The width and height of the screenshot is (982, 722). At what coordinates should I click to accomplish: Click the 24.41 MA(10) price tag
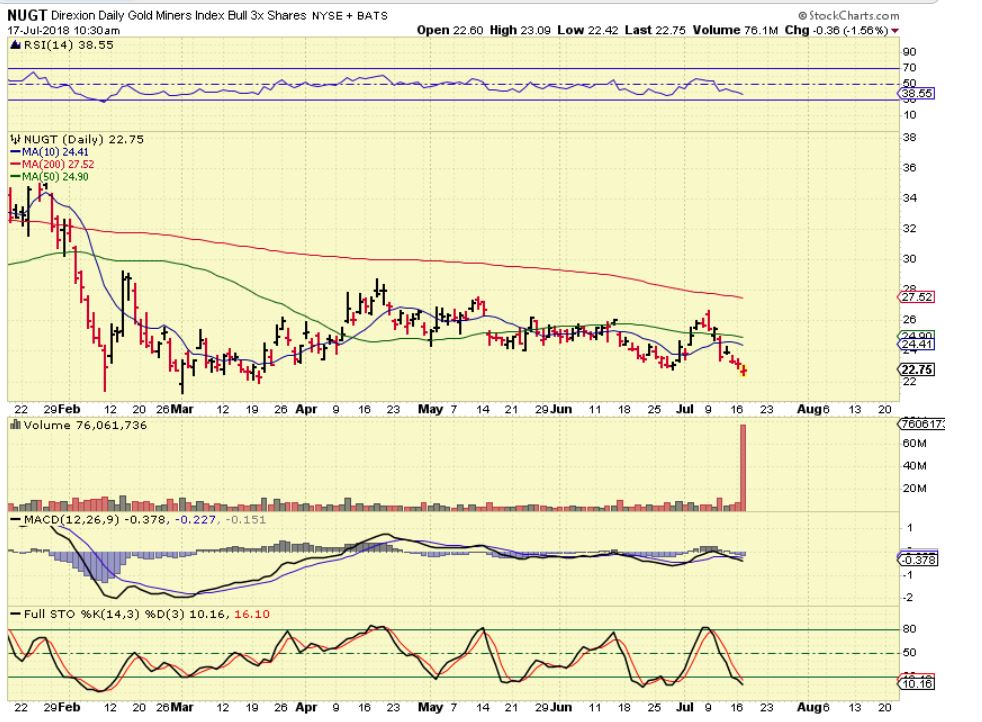[x=917, y=344]
